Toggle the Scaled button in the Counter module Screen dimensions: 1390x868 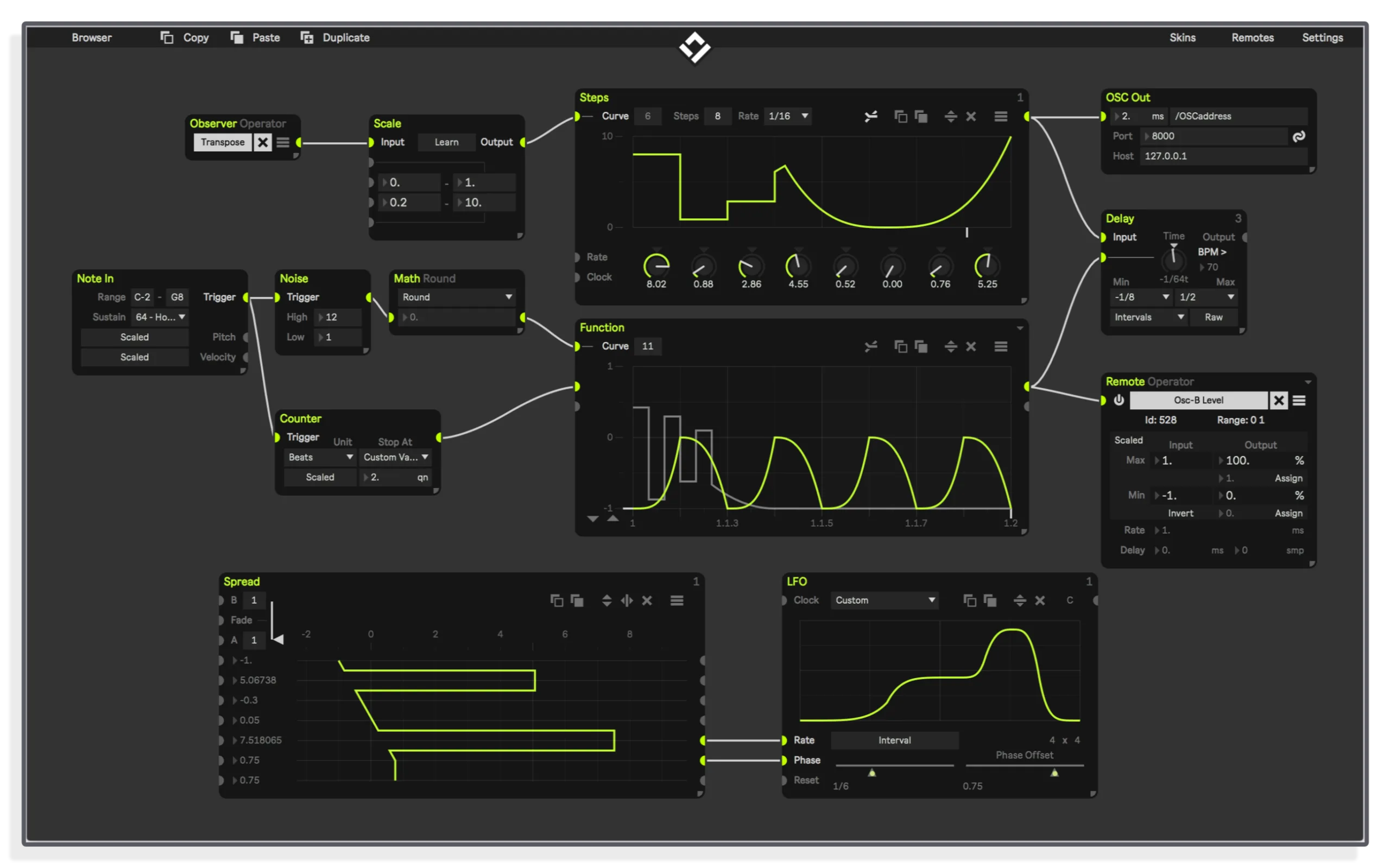click(x=320, y=477)
